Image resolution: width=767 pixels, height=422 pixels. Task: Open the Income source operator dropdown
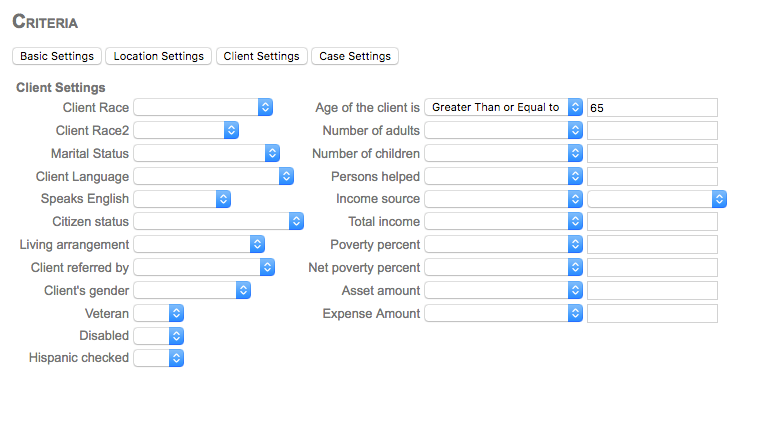504,199
